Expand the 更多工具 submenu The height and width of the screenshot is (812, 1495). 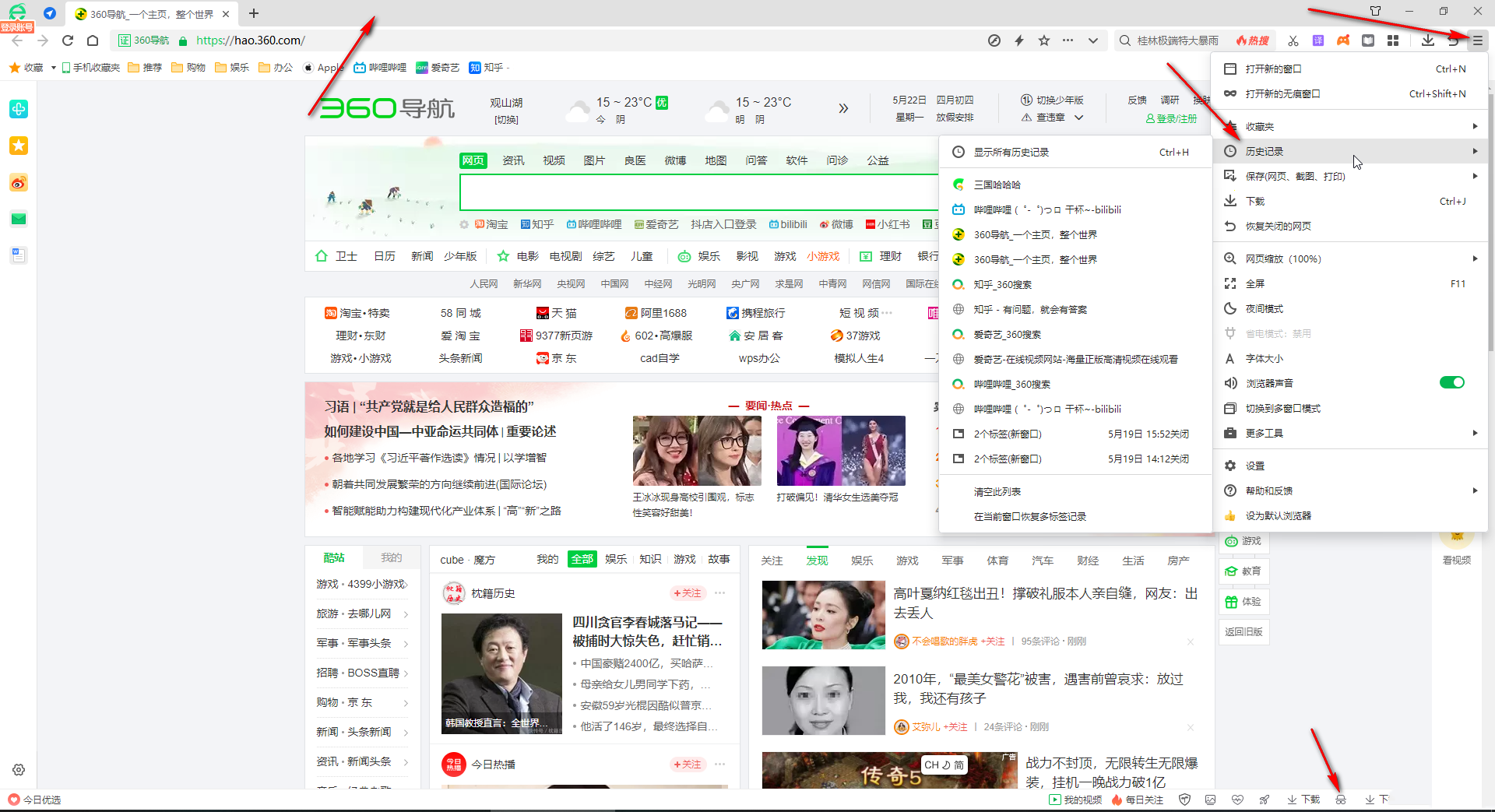(x=1350, y=433)
